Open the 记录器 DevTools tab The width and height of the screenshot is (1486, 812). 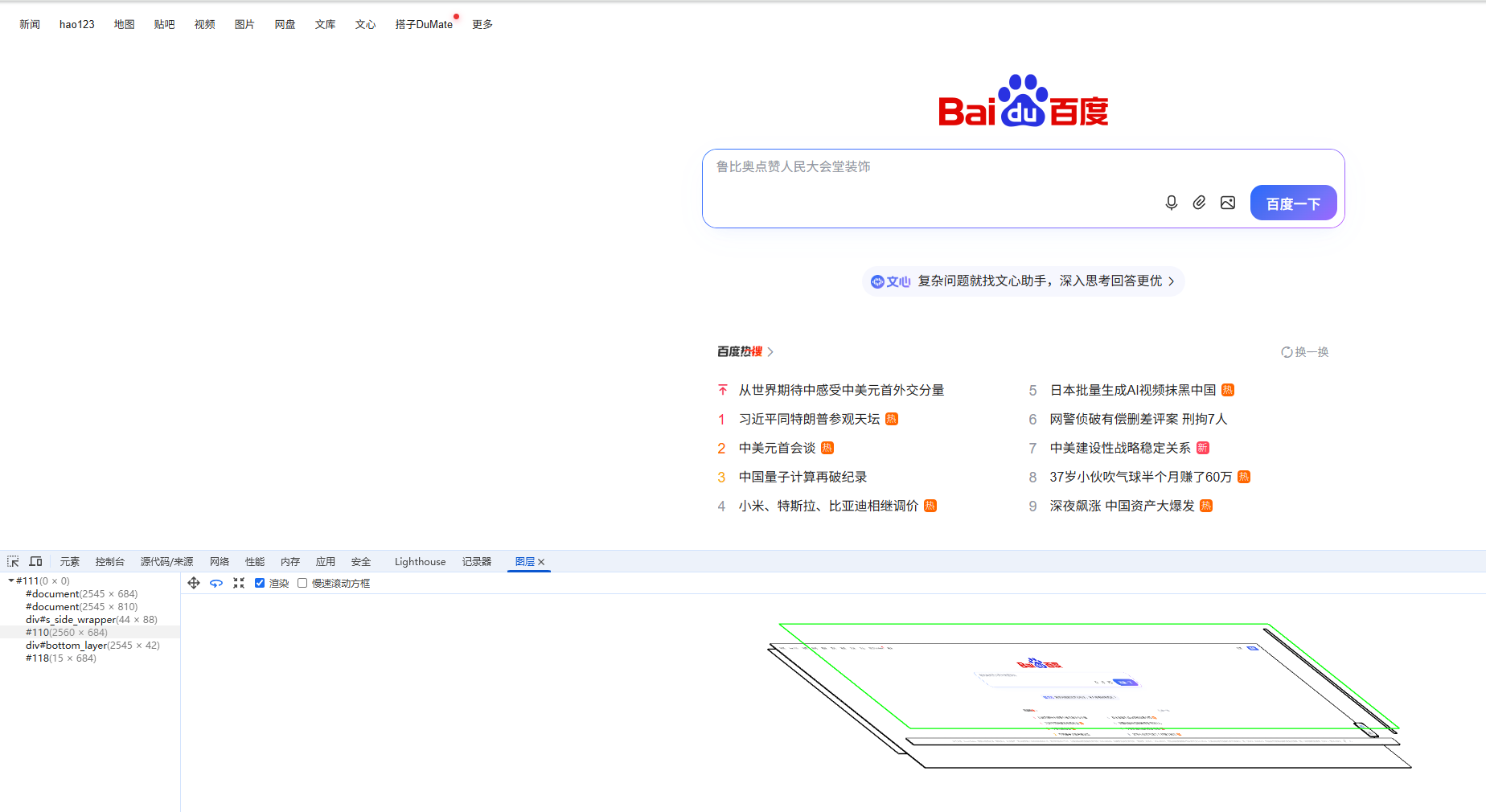(477, 562)
